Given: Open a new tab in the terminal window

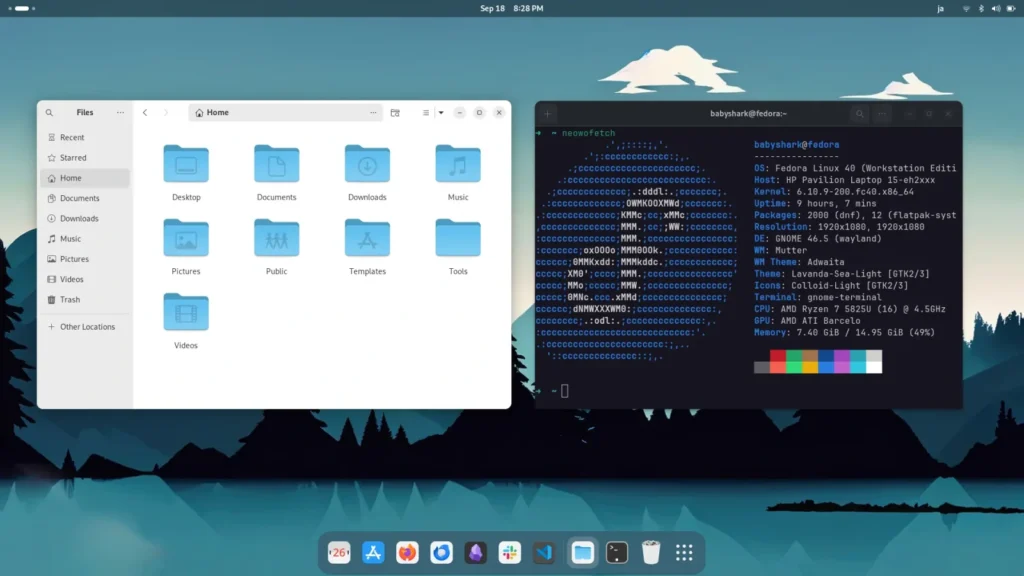Looking at the screenshot, I should pos(548,114).
